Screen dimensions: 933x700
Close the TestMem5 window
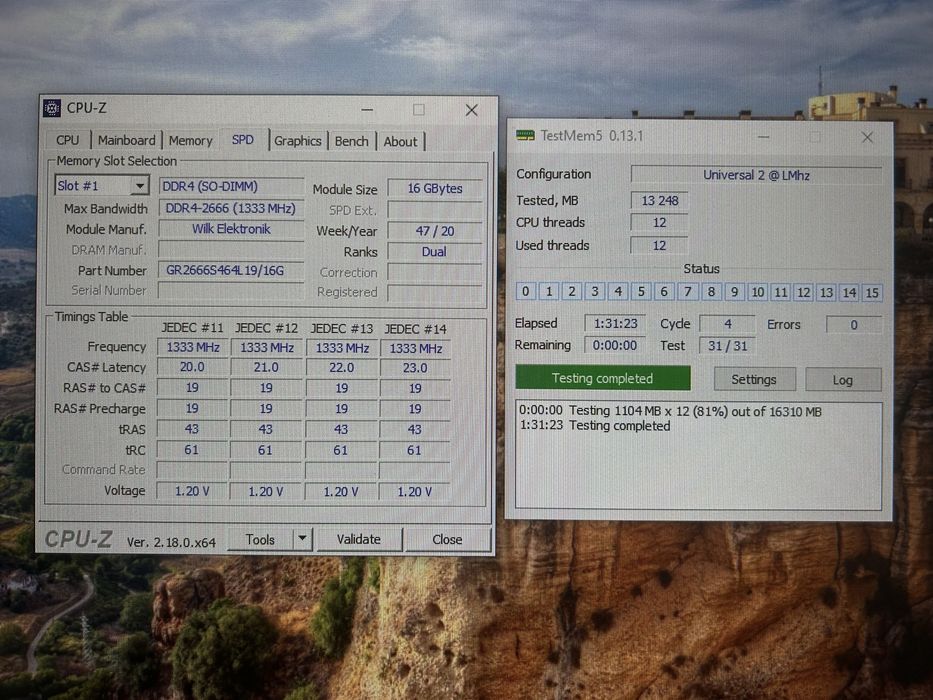(868, 138)
